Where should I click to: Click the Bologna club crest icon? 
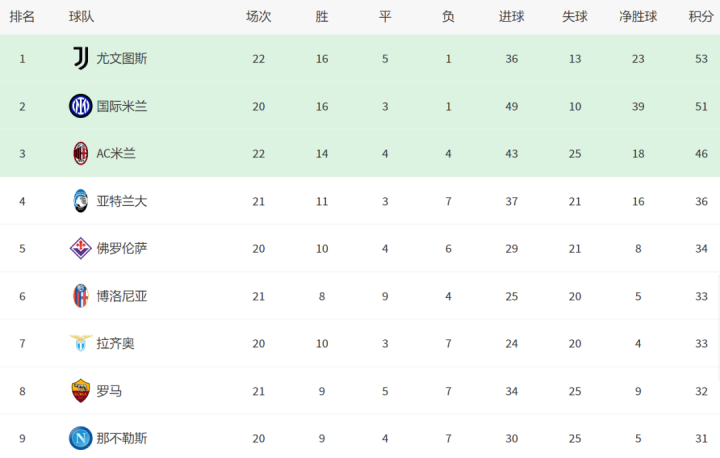[x=81, y=296]
